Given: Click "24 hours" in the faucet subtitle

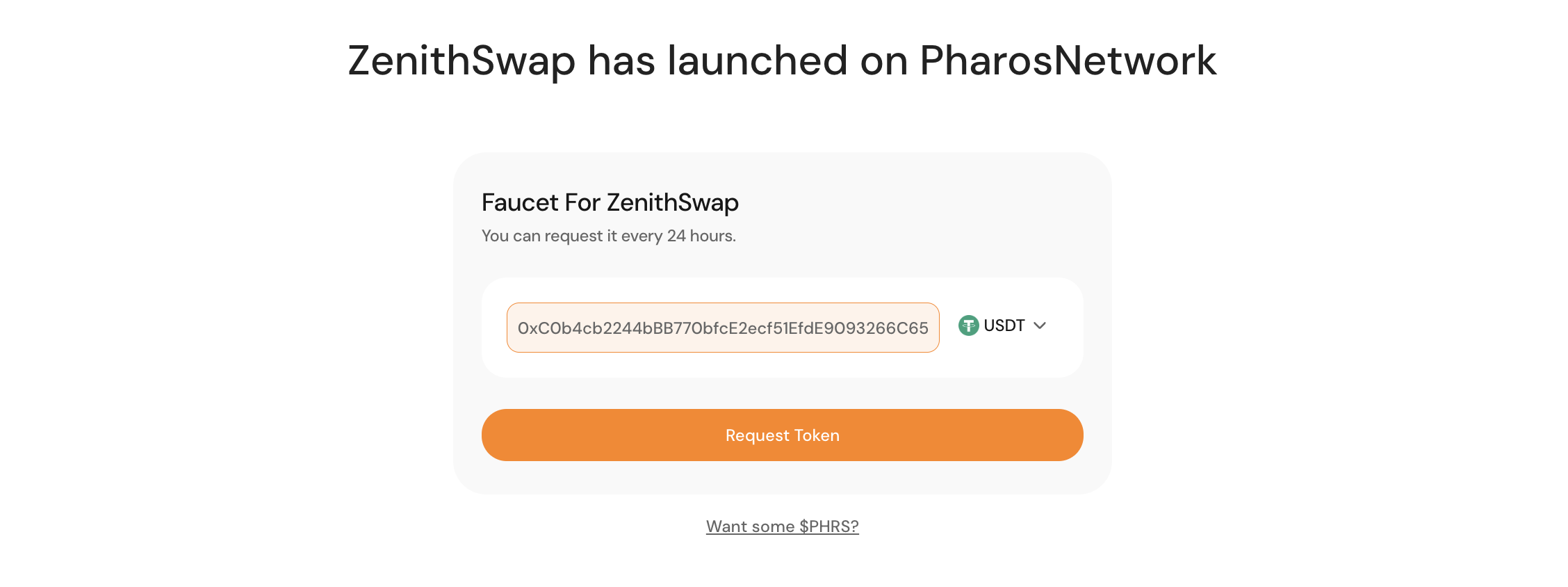Looking at the screenshot, I should (x=701, y=236).
